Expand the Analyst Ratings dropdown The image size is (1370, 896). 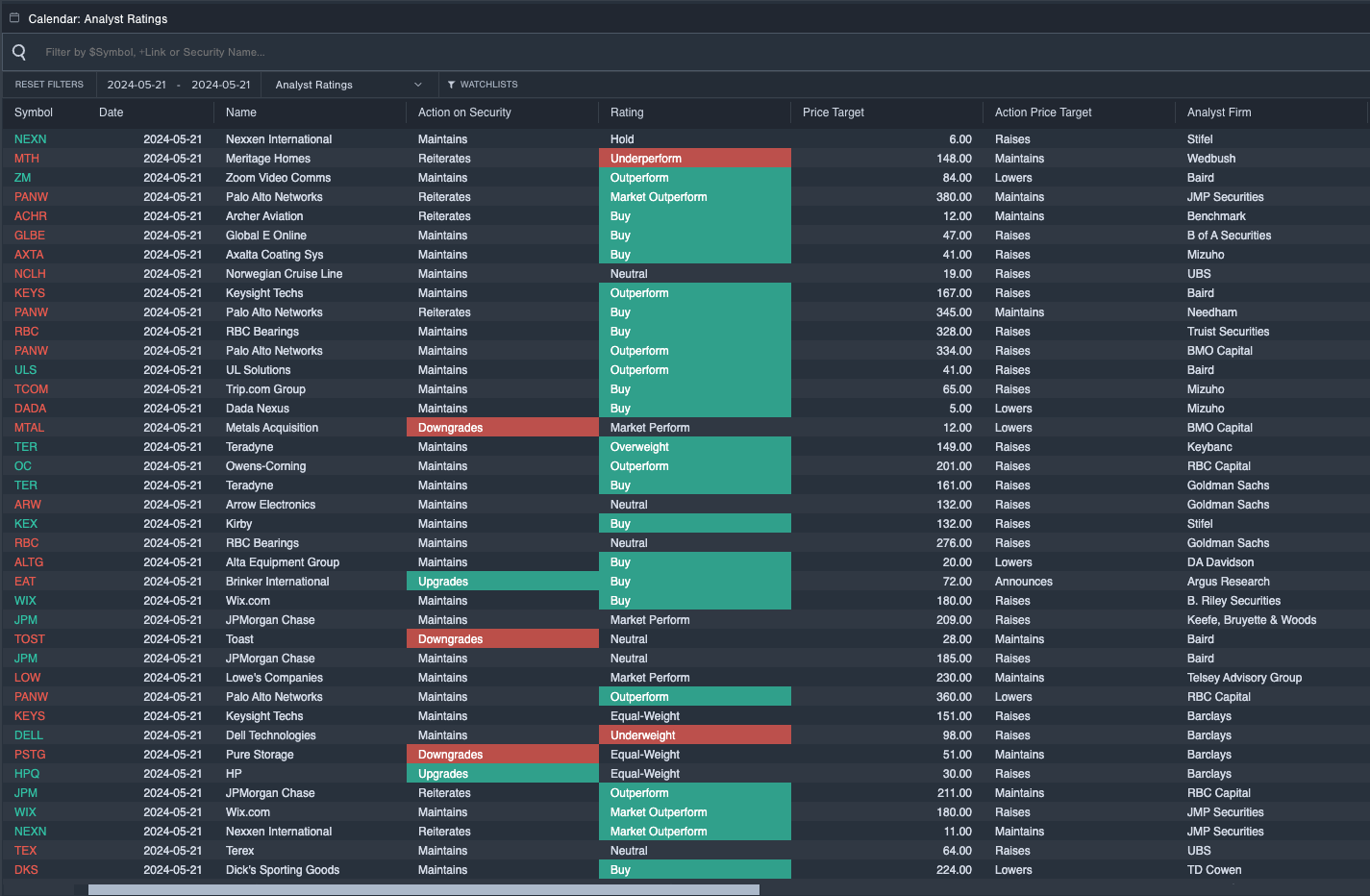pyautogui.click(x=349, y=85)
